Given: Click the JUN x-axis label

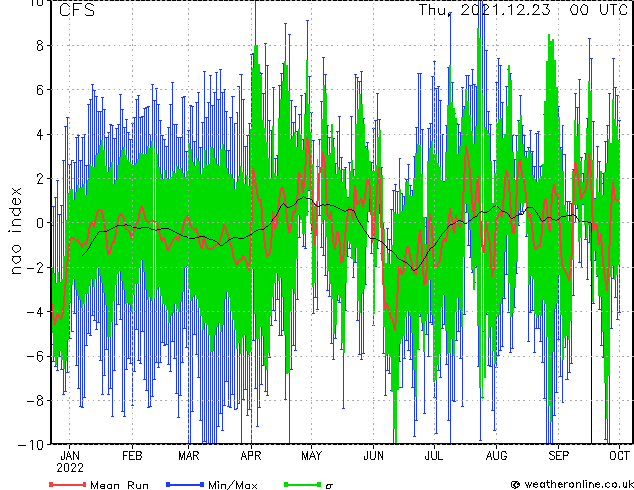Looking at the screenshot, I should click(373, 456).
